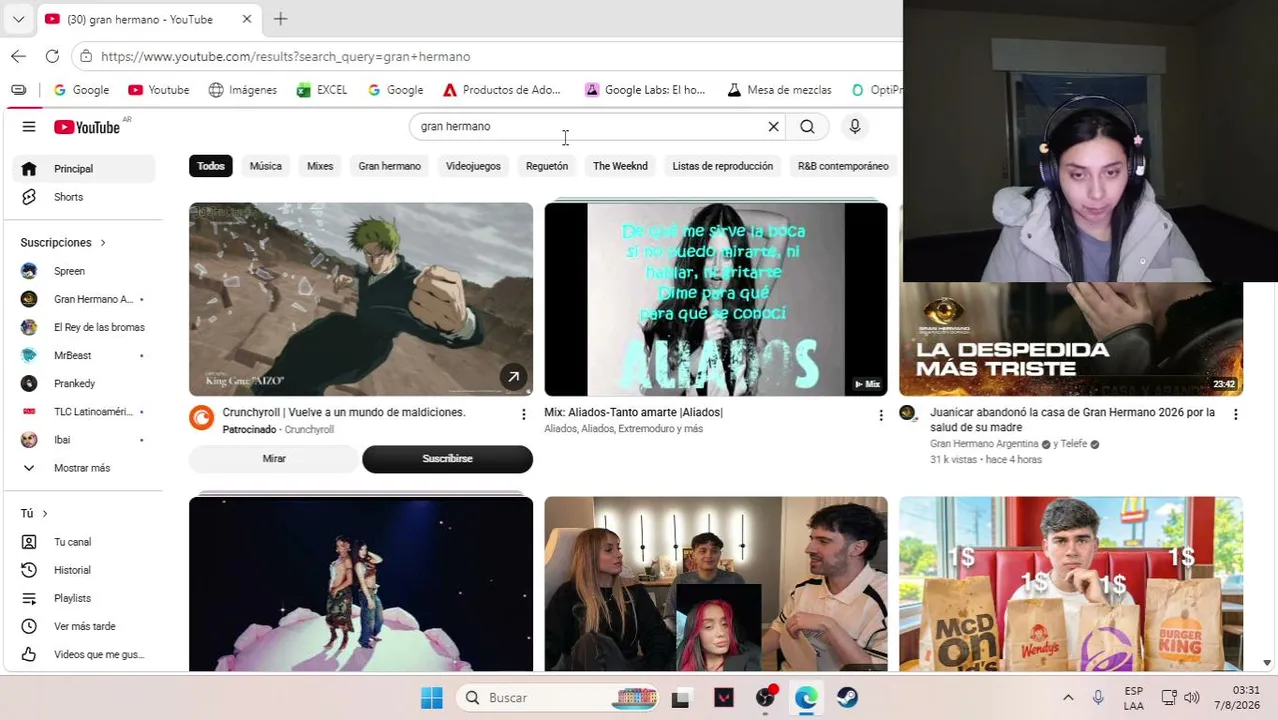Select the Mixes filter chip
The width and height of the screenshot is (1278, 720).
(320, 166)
